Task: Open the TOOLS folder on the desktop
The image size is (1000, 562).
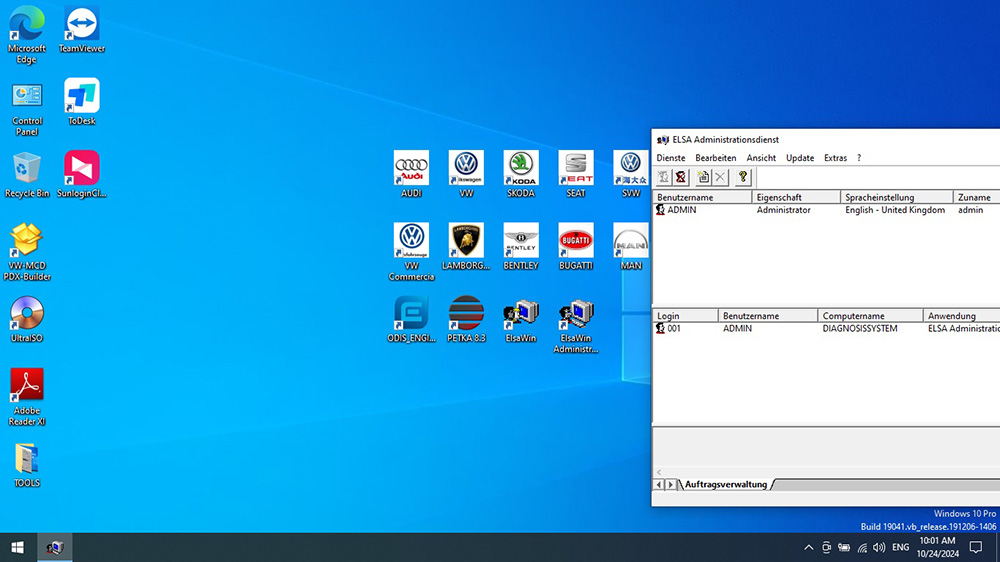Action: point(27,464)
